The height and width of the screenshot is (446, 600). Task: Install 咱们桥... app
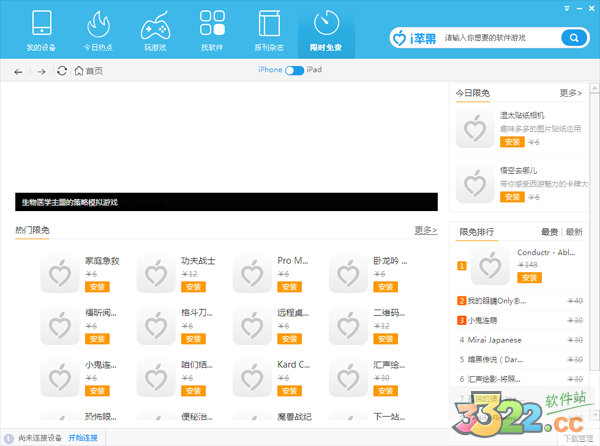coord(193,391)
